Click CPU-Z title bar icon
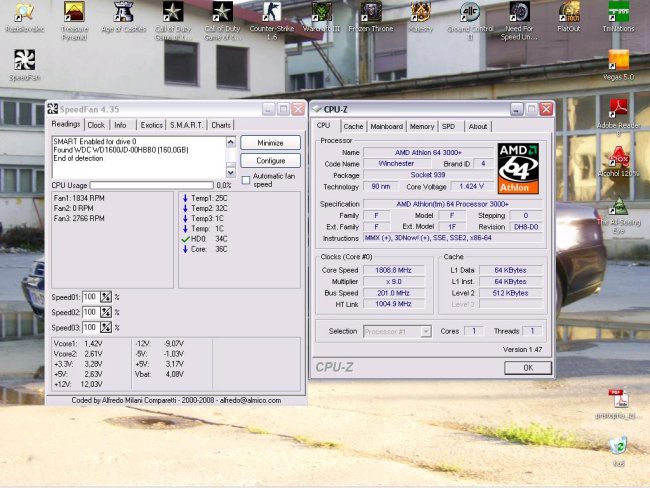The width and height of the screenshot is (650, 488). [317, 109]
